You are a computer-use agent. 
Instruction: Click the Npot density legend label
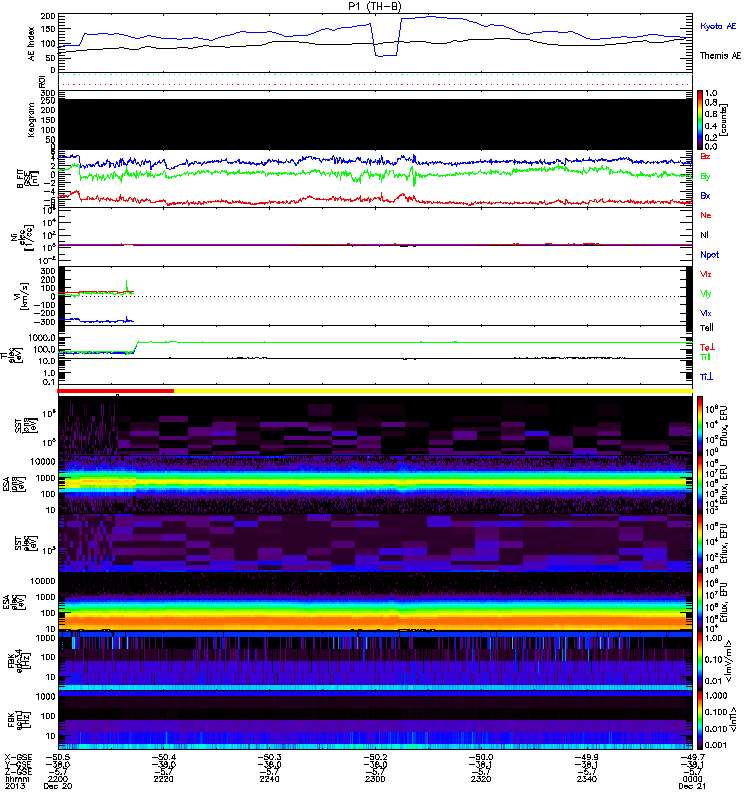point(710,254)
